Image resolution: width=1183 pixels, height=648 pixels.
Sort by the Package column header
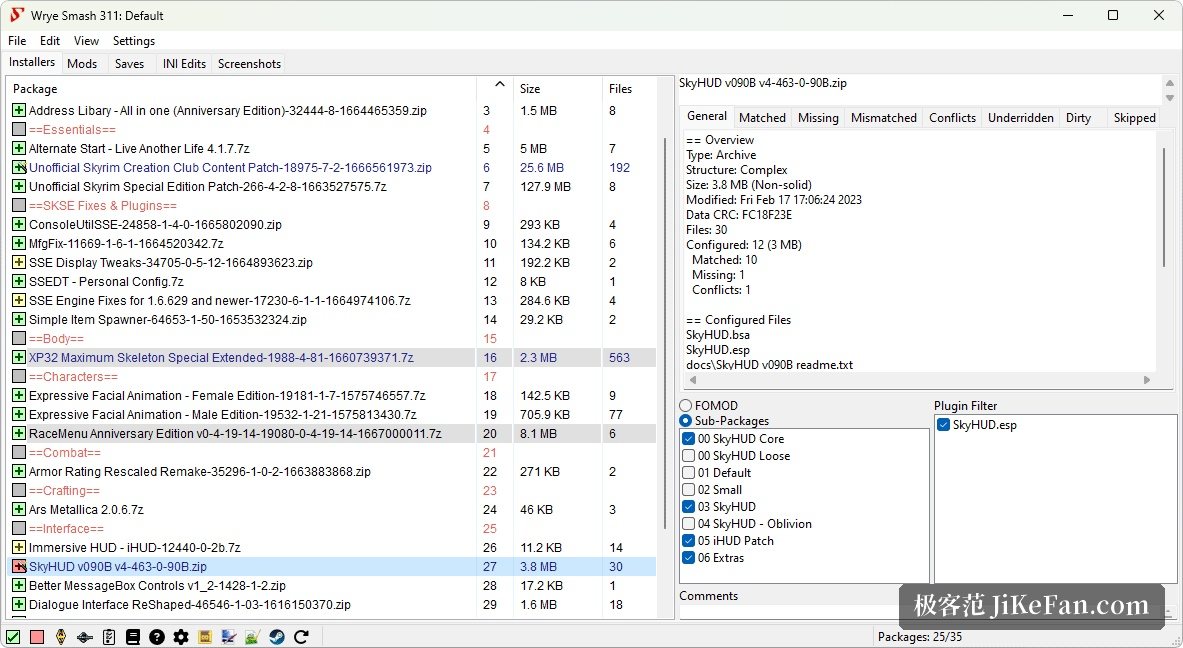(241, 88)
